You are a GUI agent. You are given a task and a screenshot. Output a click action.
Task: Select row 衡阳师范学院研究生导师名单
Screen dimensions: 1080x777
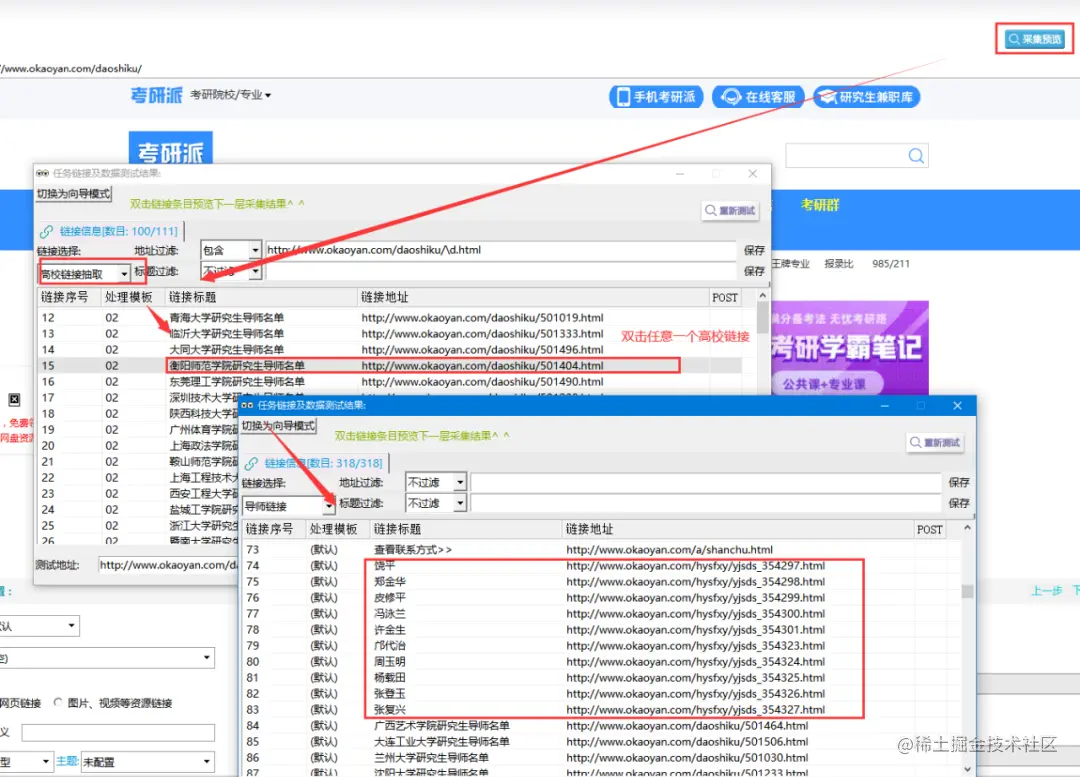click(x=390, y=366)
